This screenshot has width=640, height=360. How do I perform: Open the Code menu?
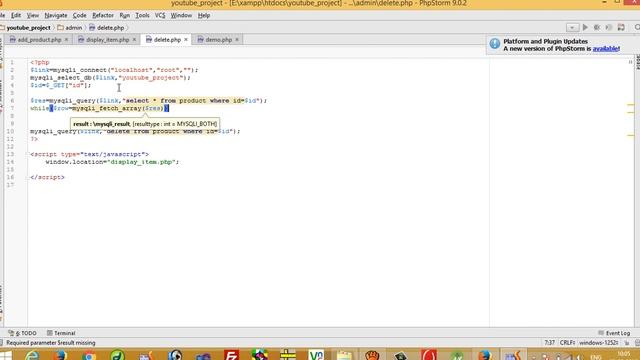point(80,16)
